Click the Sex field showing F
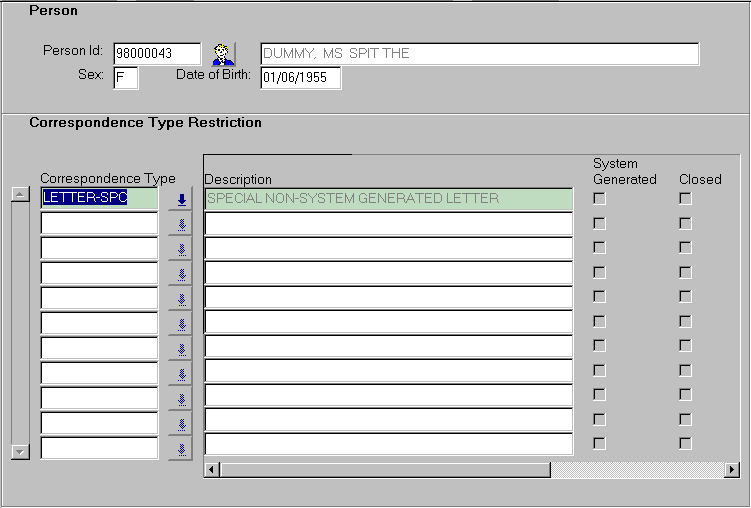The image size is (751, 508). [125, 78]
